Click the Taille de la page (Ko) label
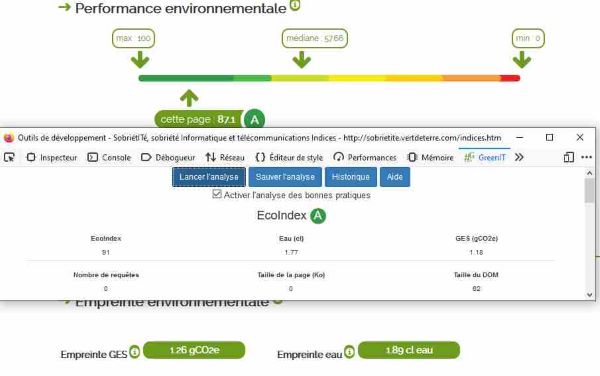This screenshot has width=600, height=376. click(x=291, y=275)
